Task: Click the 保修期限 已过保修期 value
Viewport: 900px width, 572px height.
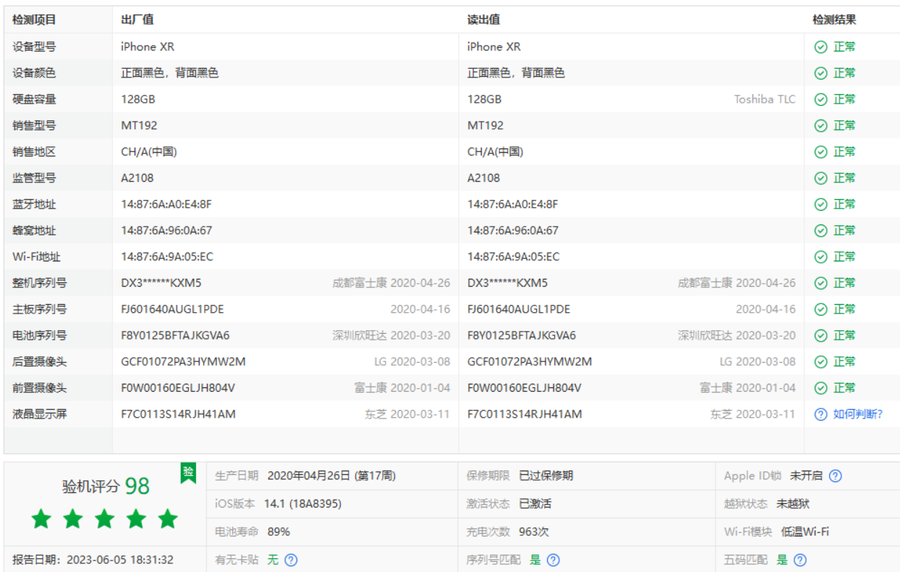Action: click(x=545, y=476)
